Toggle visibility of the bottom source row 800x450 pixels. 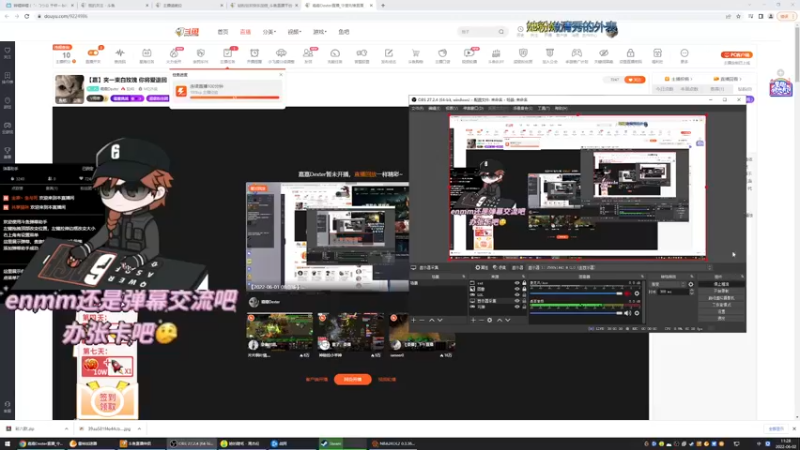(x=517, y=307)
